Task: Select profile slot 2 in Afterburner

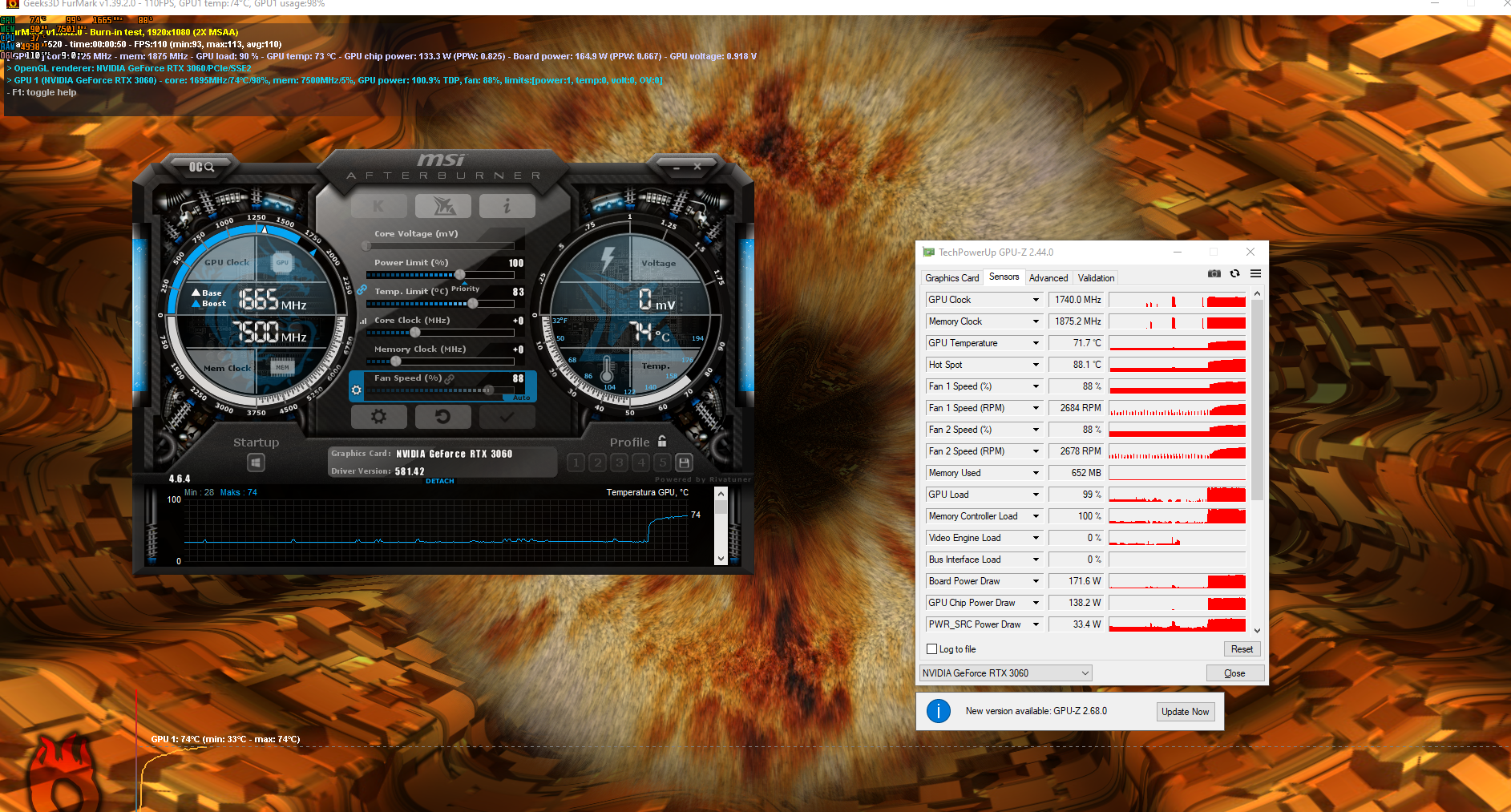Action: coord(597,463)
